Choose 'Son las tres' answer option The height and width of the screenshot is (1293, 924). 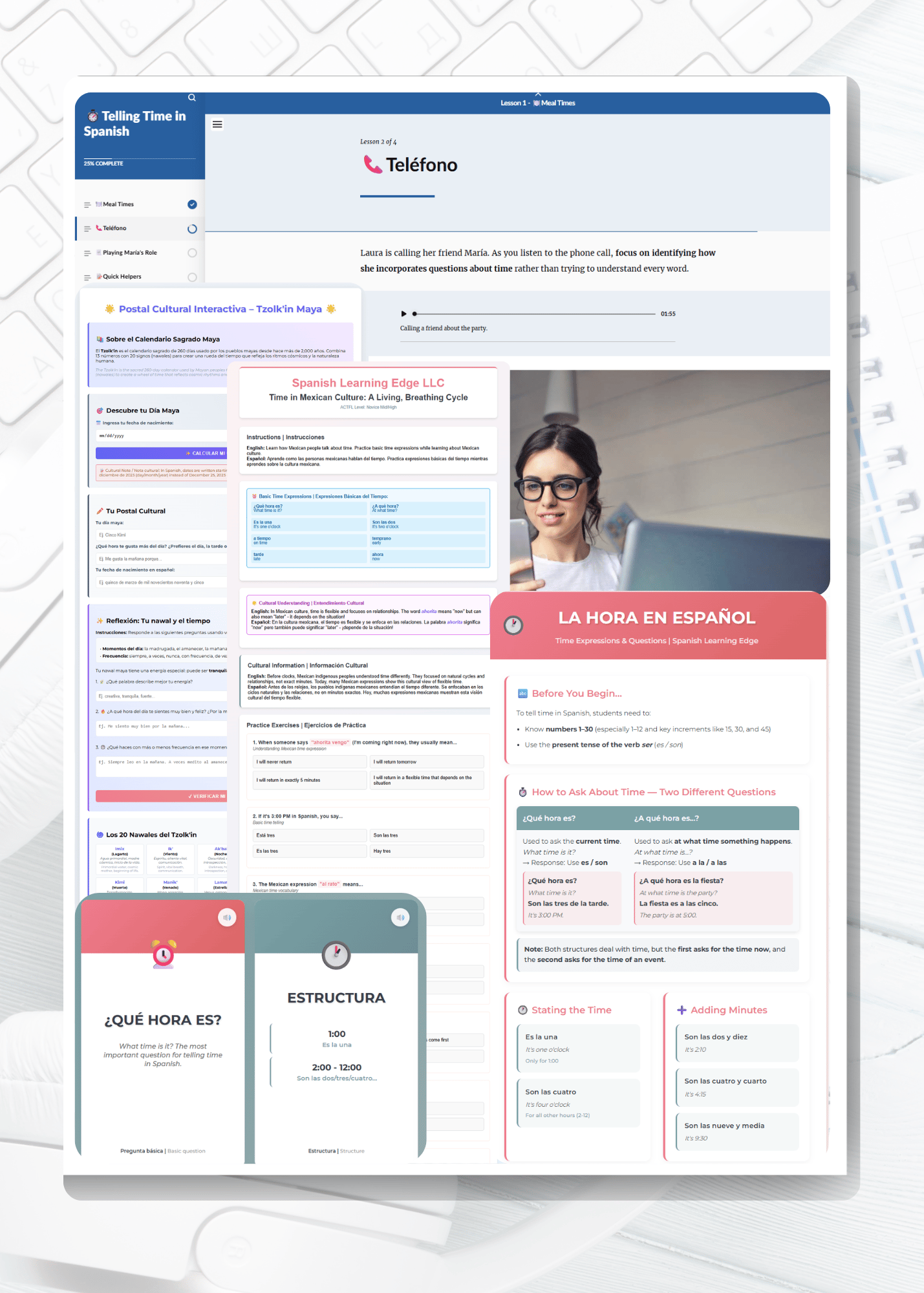pos(427,835)
